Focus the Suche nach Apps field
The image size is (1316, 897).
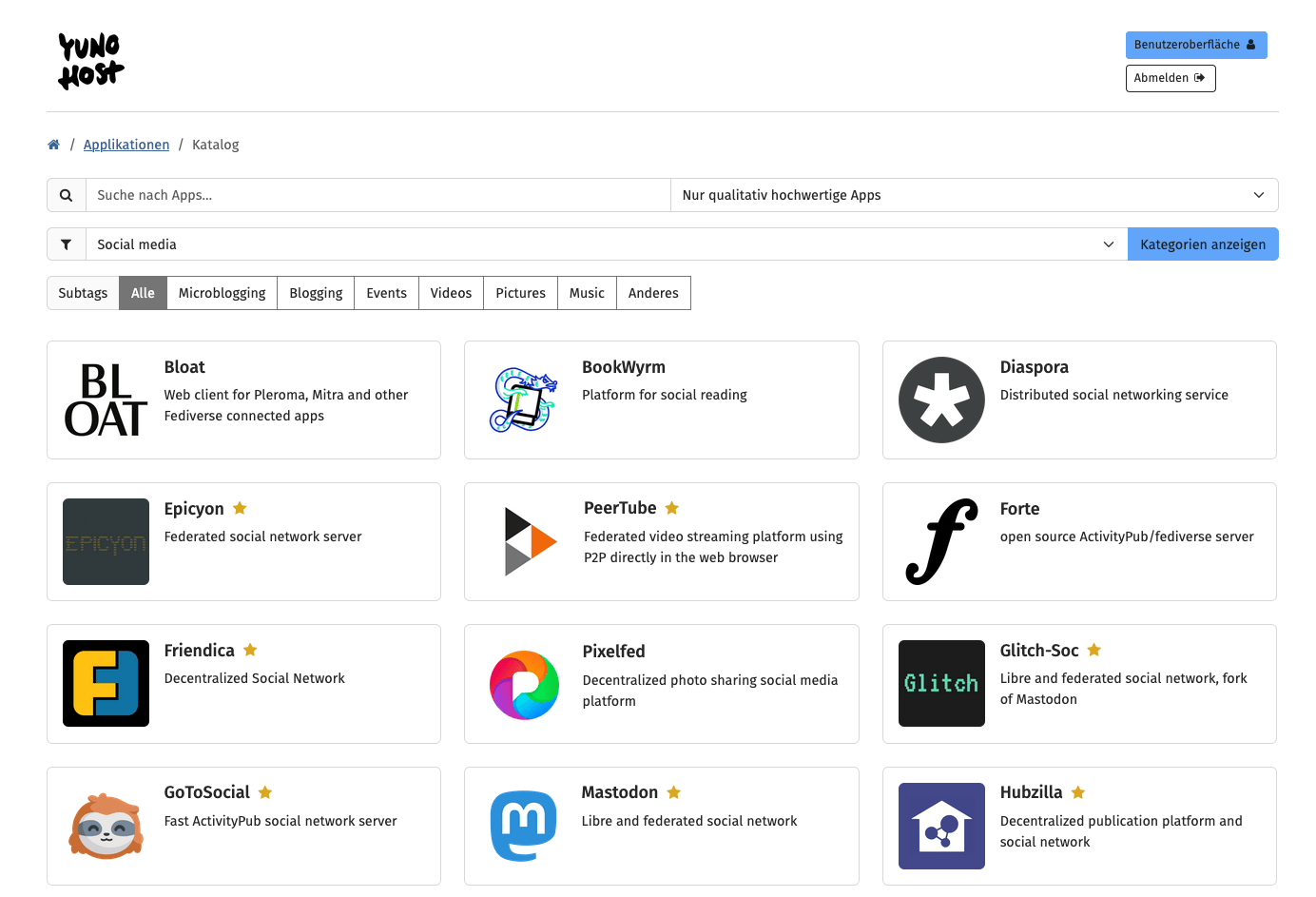tap(378, 195)
